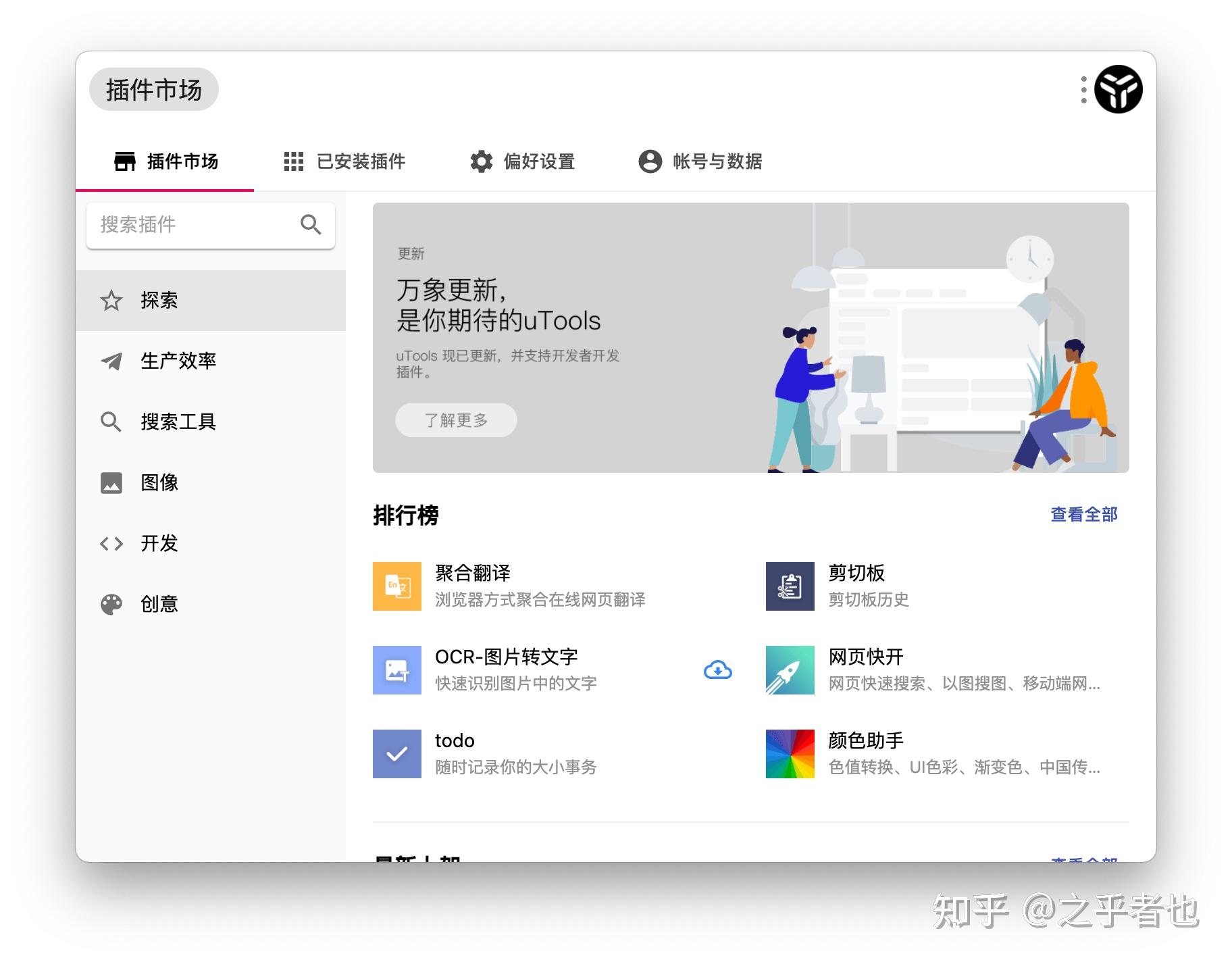Select the 聚合翻译 plugin icon
The image size is (1232, 962).
[x=396, y=586]
